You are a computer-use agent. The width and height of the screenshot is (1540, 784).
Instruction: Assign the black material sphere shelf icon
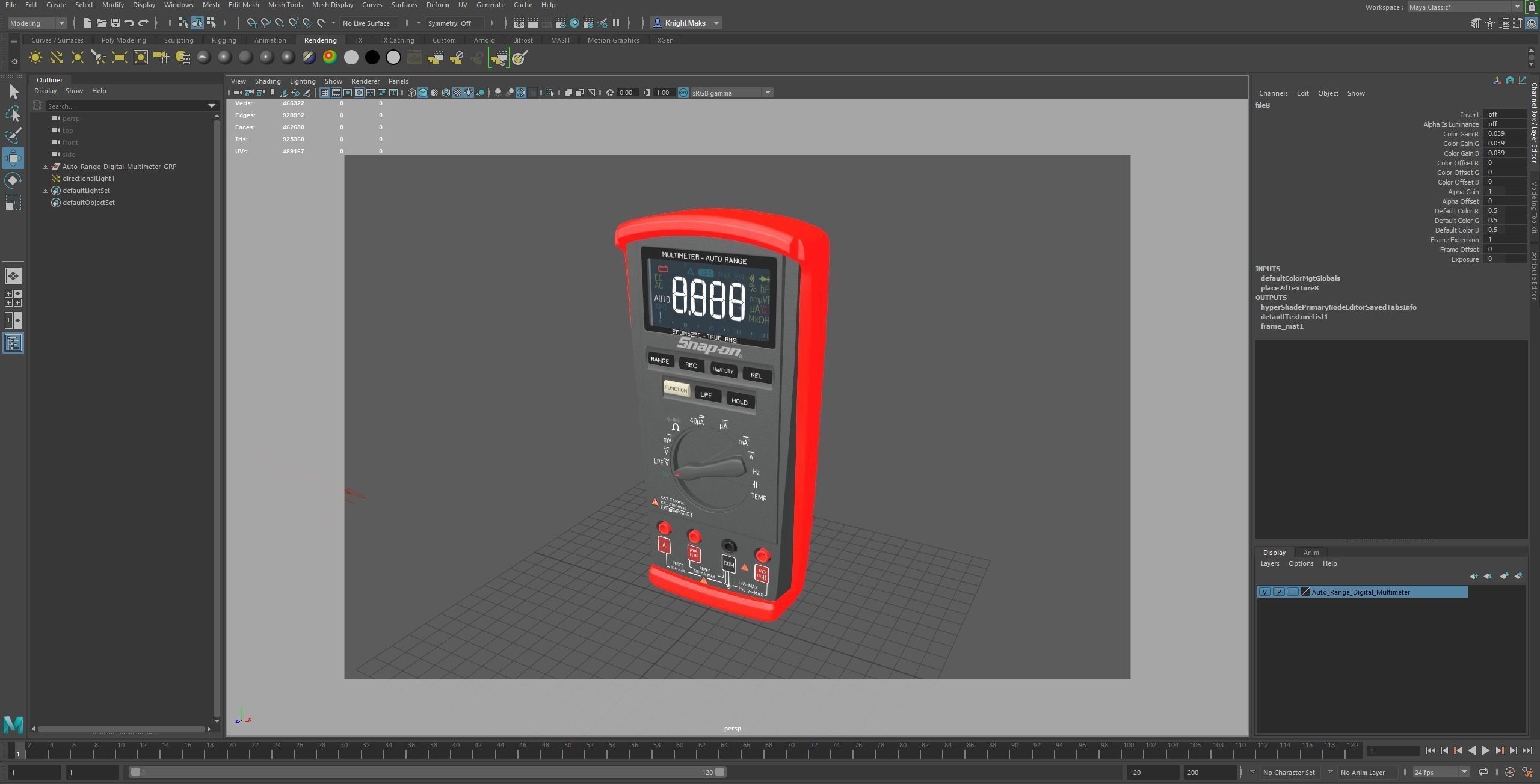(x=372, y=58)
